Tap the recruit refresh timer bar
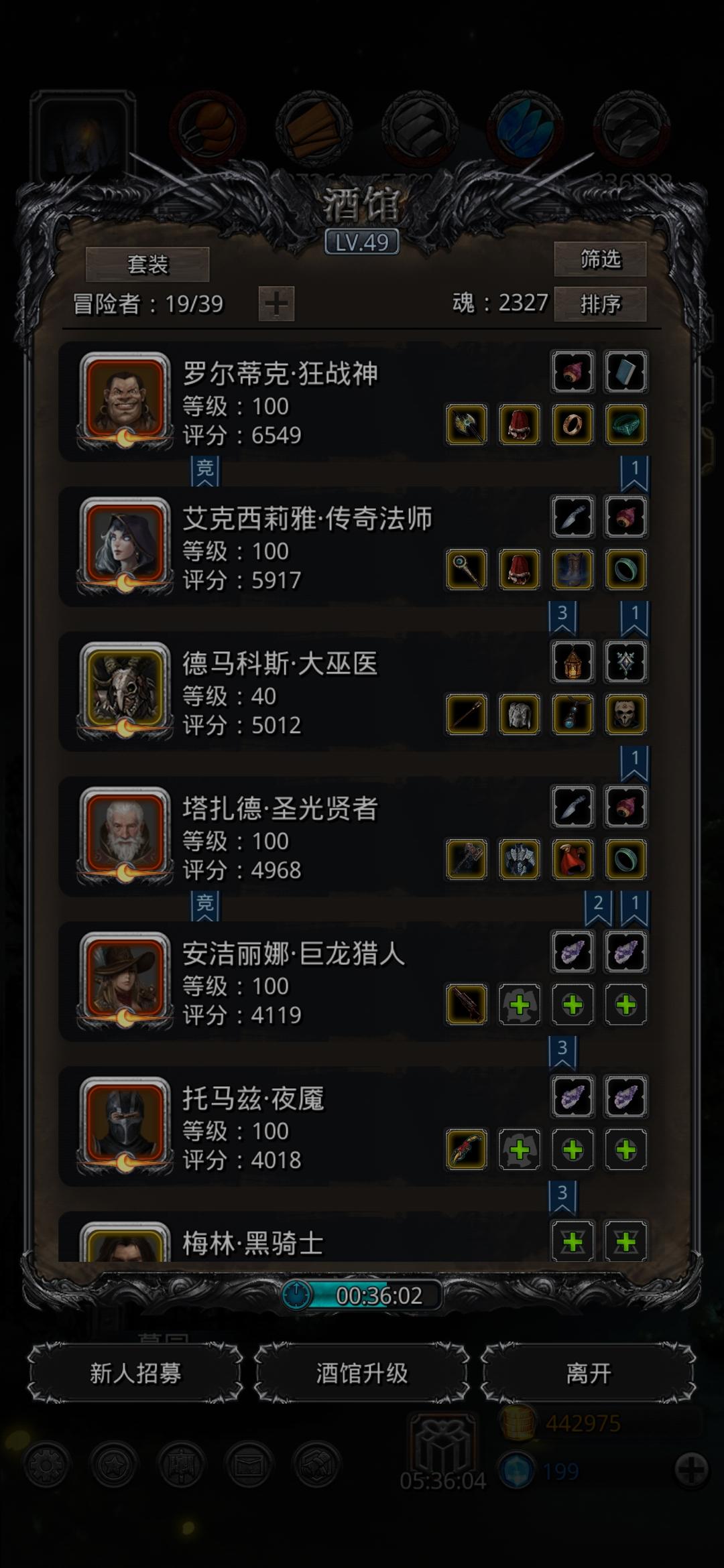This screenshot has width=724, height=1568. click(362, 1295)
